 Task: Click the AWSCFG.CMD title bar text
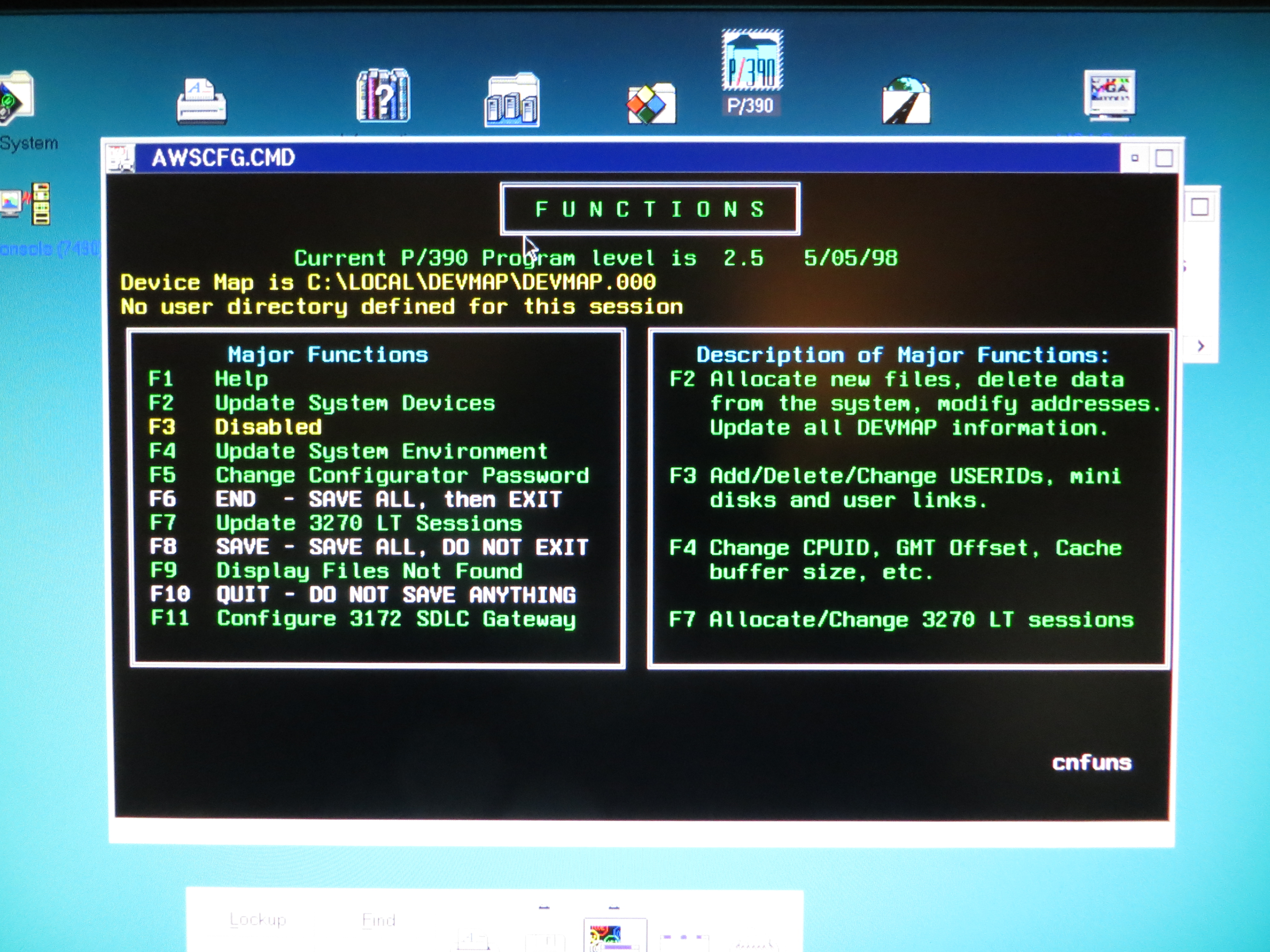pyautogui.click(x=223, y=158)
